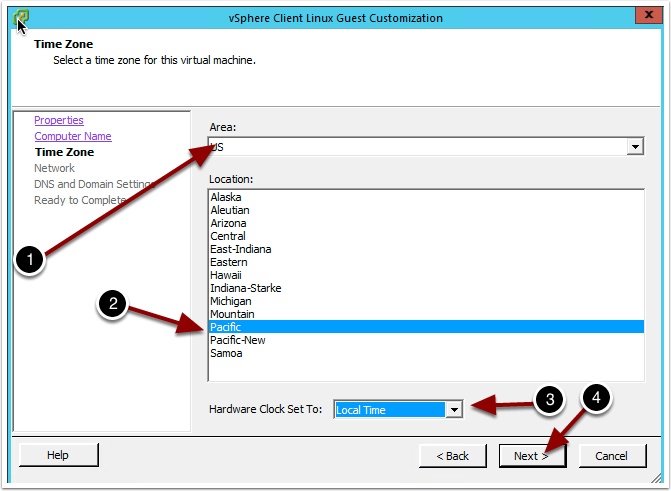This screenshot has width=671, height=491.
Task: Click the Local Time combo box value
Action: (390, 410)
